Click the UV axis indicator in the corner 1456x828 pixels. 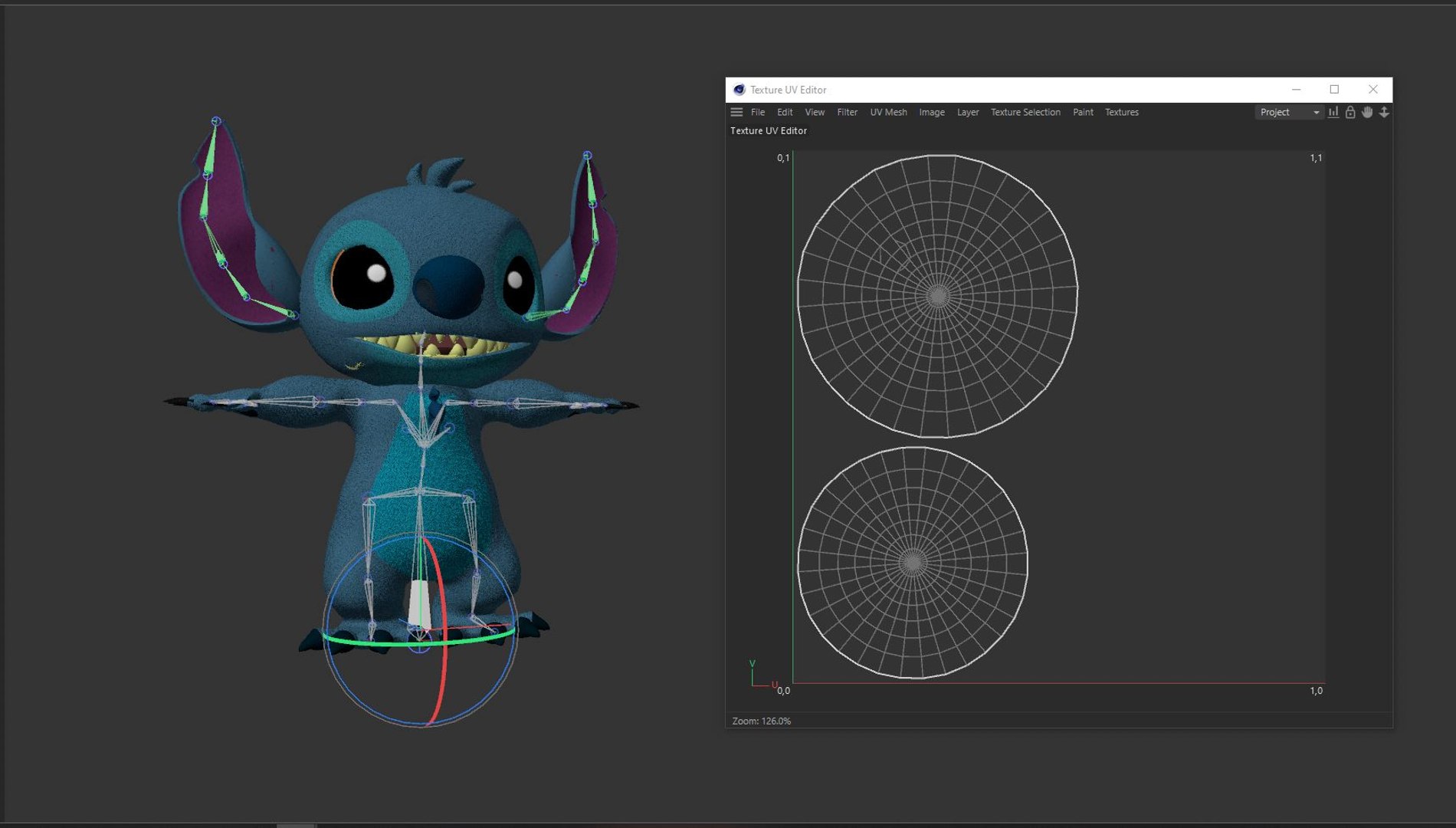(762, 673)
